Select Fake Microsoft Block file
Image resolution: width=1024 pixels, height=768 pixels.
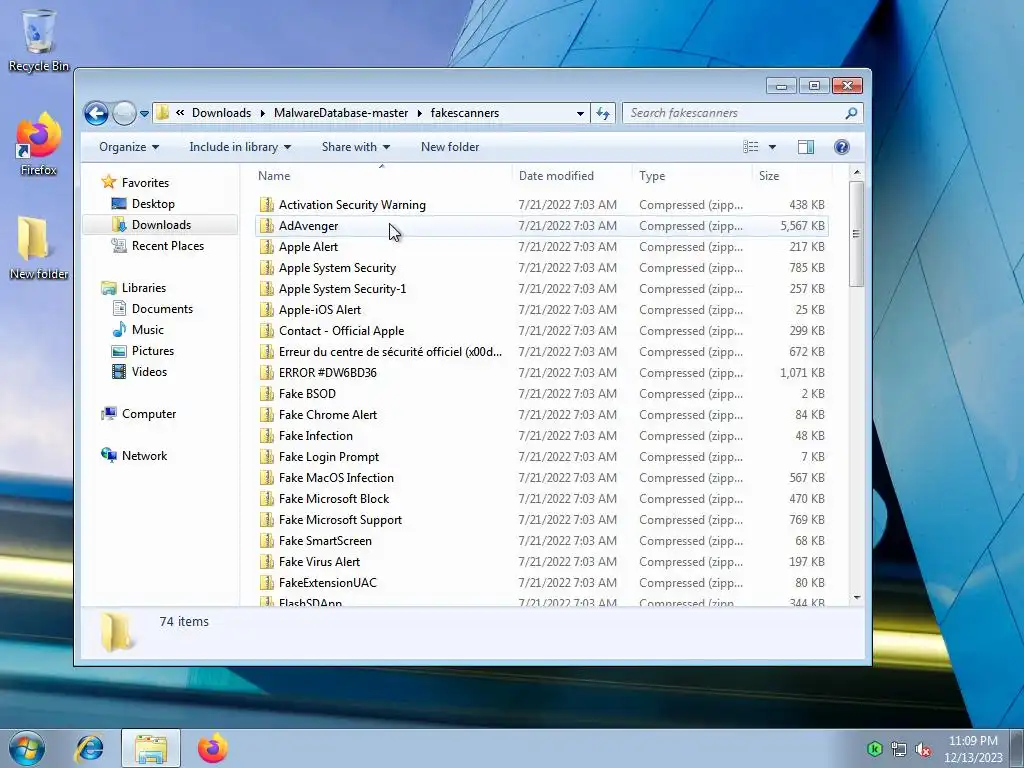pyautogui.click(x=542, y=499)
